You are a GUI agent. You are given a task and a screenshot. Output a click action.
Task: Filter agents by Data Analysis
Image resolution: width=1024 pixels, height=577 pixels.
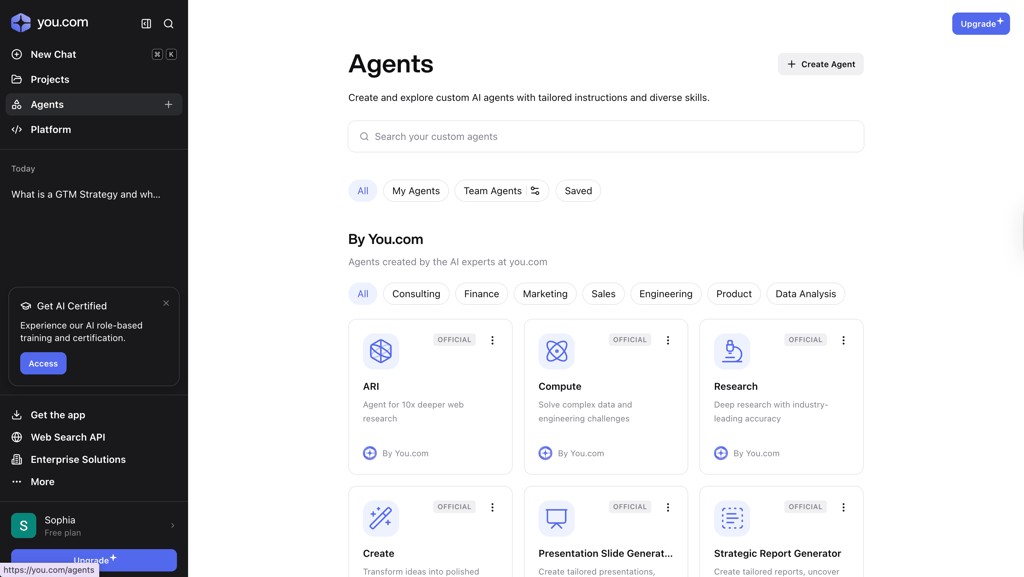tap(806, 294)
